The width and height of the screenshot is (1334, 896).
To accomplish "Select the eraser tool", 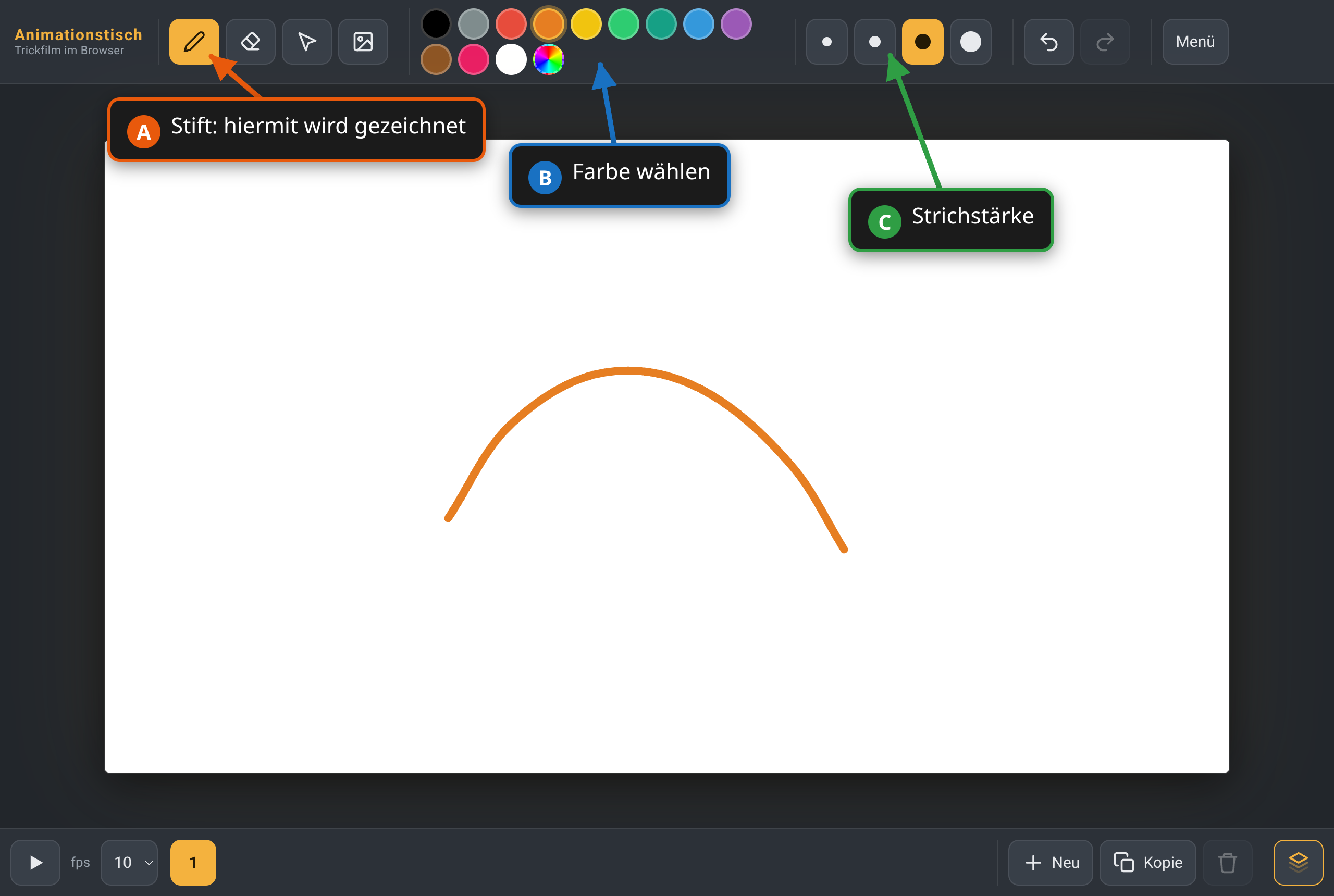I will [250, 42].
